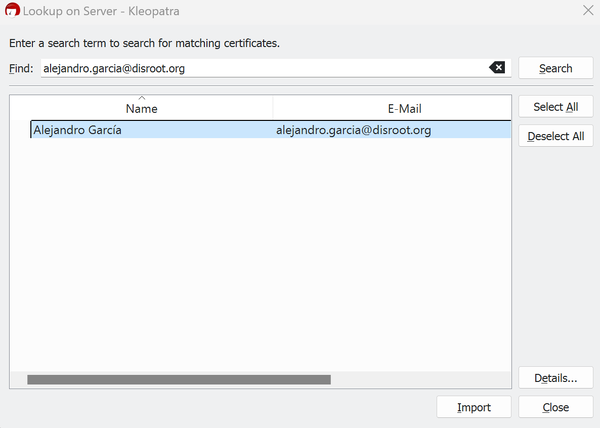Close the dialog using title bar X
Viewport: 600px width, 428px height.
[586, 12]
